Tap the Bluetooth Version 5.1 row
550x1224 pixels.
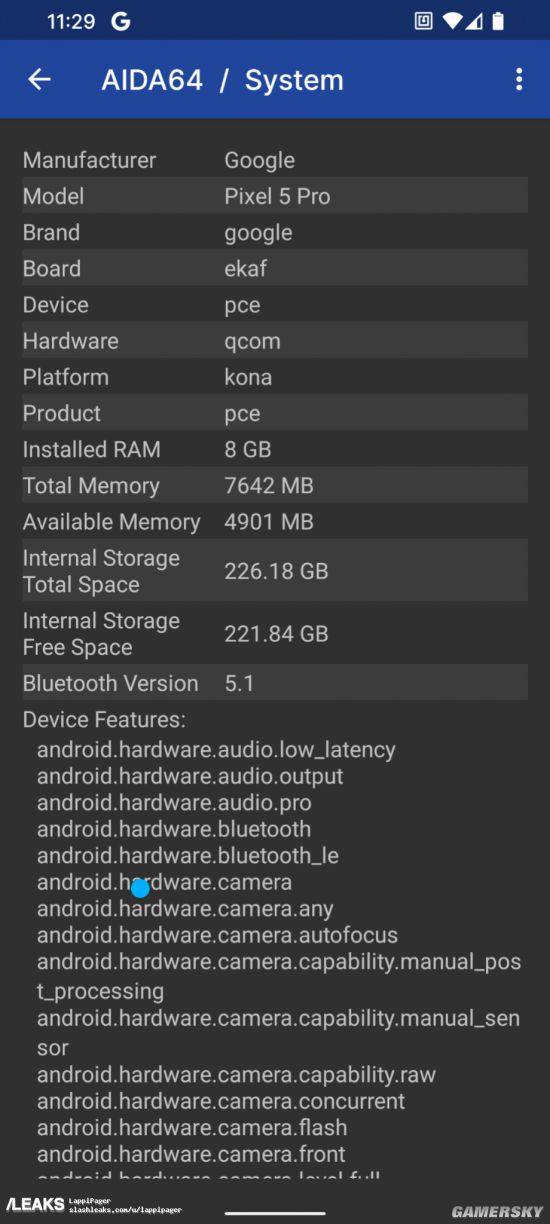click(275, 683)
